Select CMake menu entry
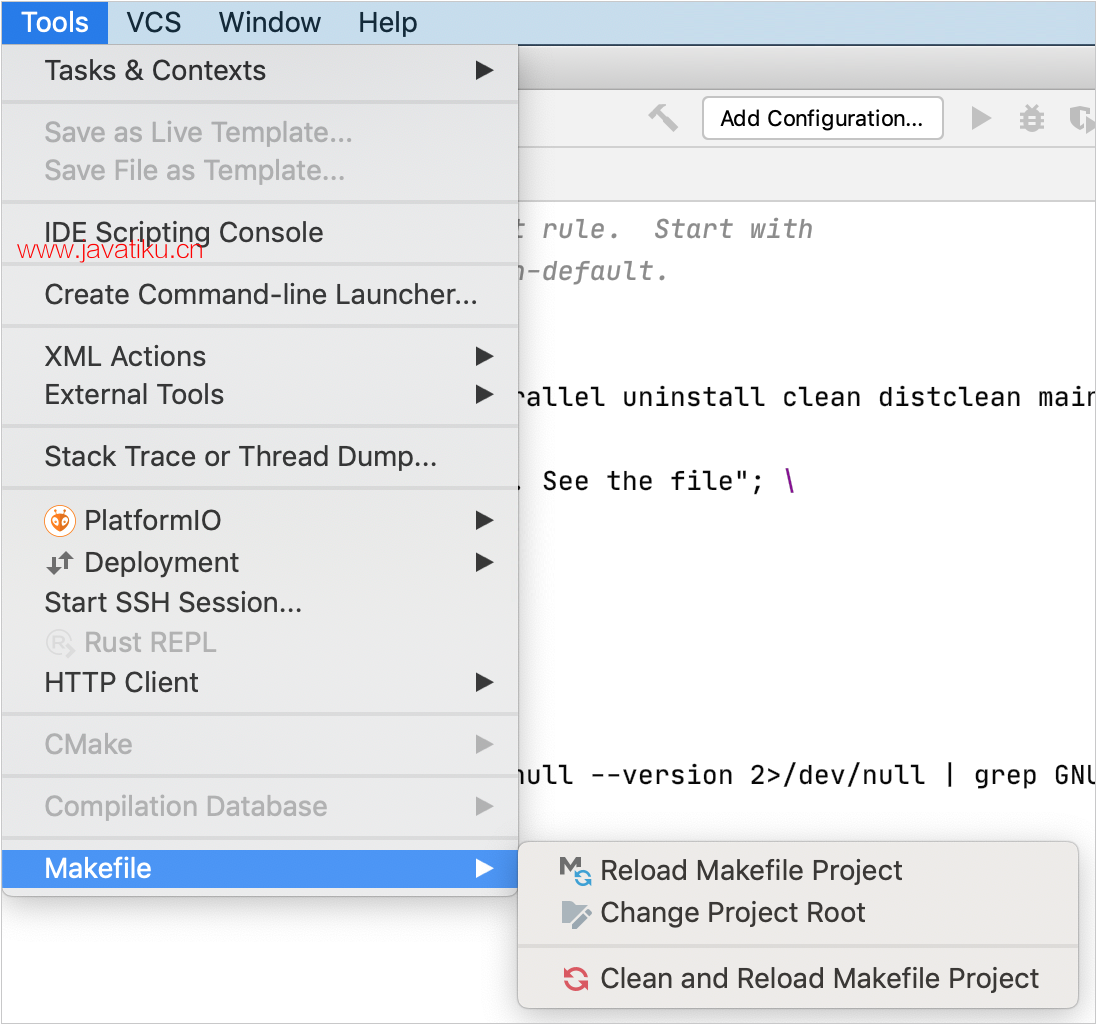This screenshot has height=1026, width=1098. tap(260, 744)
